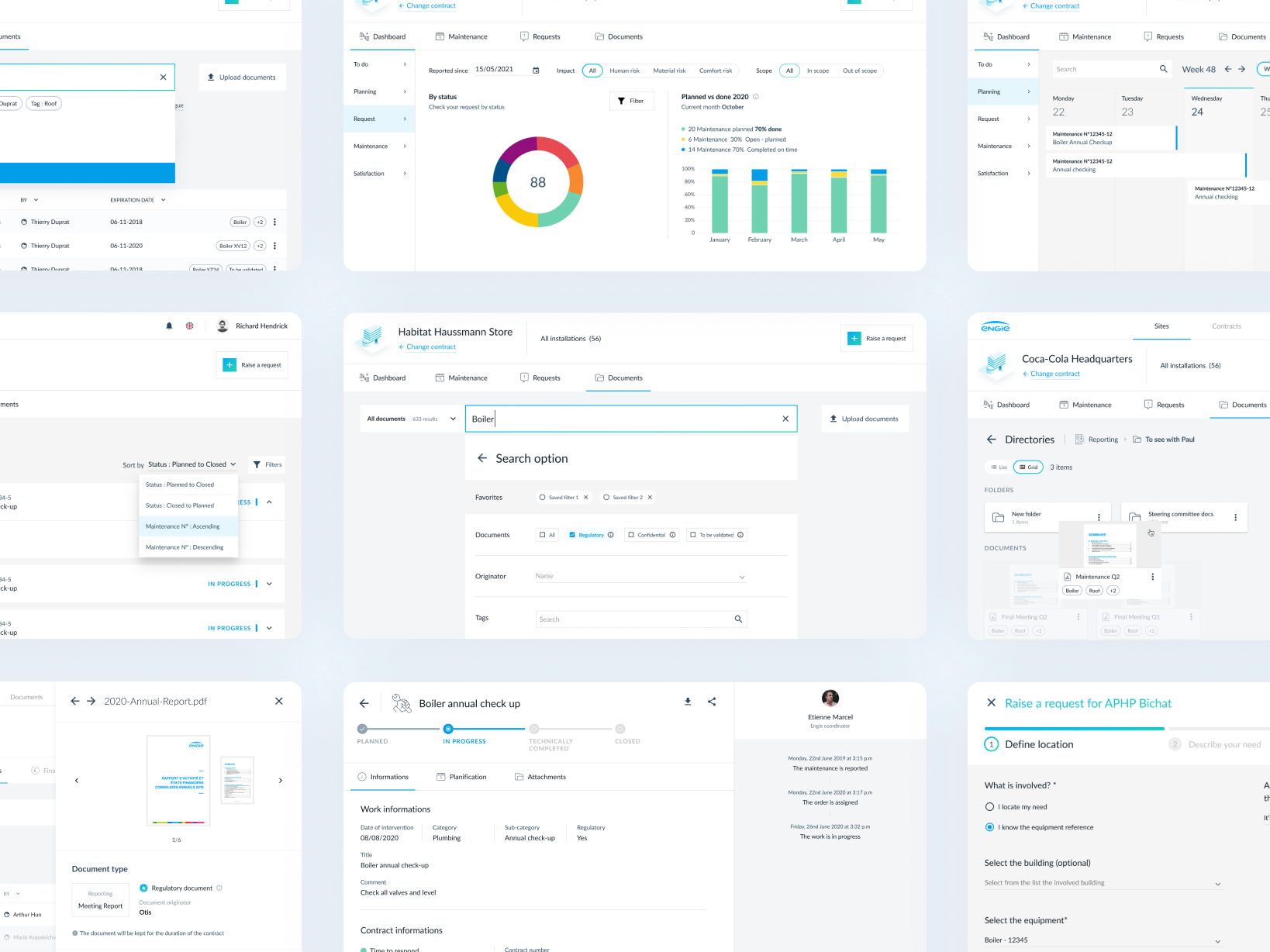
Task: Go to the previous document before 2020-Annual-Report.pdf
Action: (74, 701)
